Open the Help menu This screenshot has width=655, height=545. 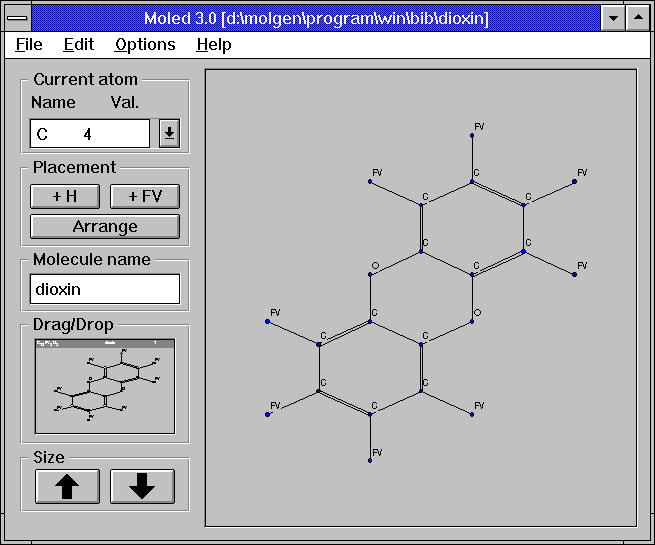tap(214, 44)
